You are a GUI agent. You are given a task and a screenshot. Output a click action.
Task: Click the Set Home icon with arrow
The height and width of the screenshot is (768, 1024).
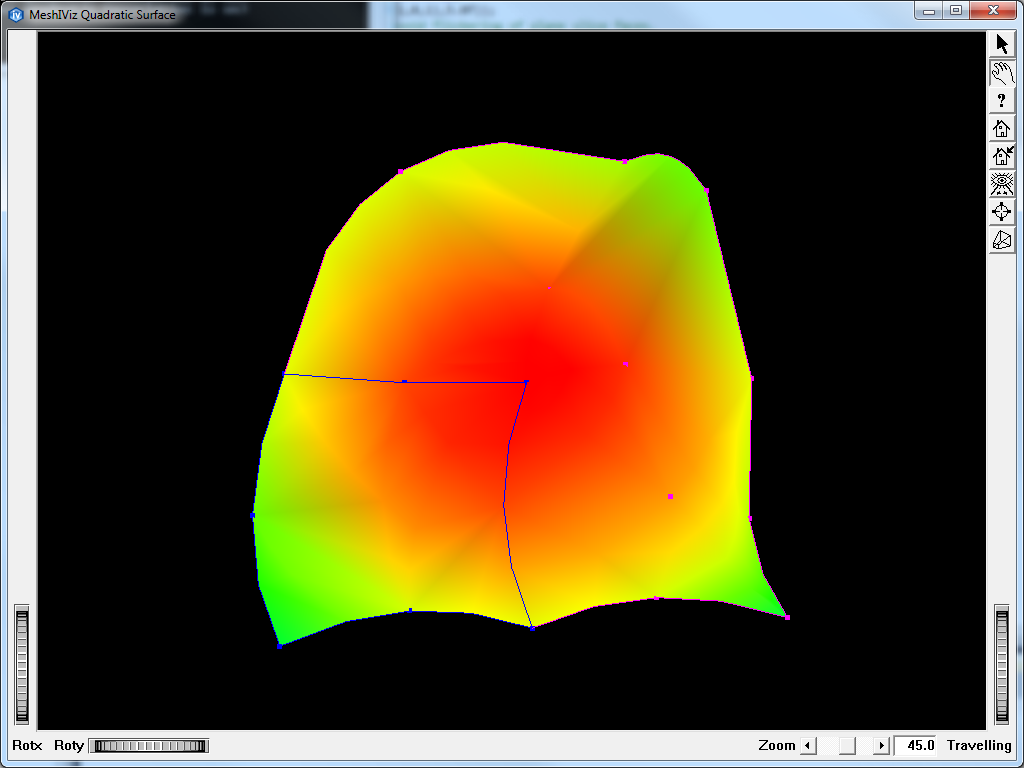pyautogui.click(x=1001, y=156)
